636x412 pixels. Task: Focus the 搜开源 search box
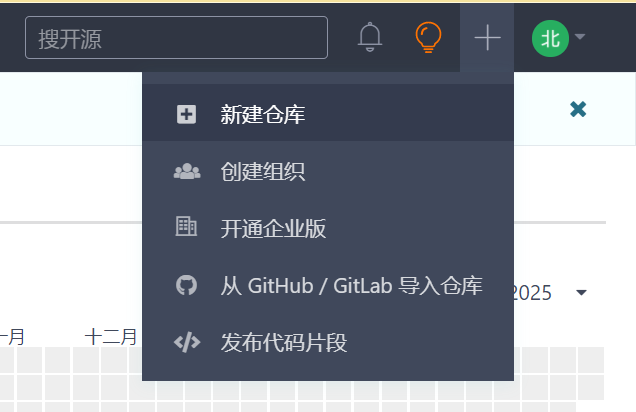coord(176,38)
